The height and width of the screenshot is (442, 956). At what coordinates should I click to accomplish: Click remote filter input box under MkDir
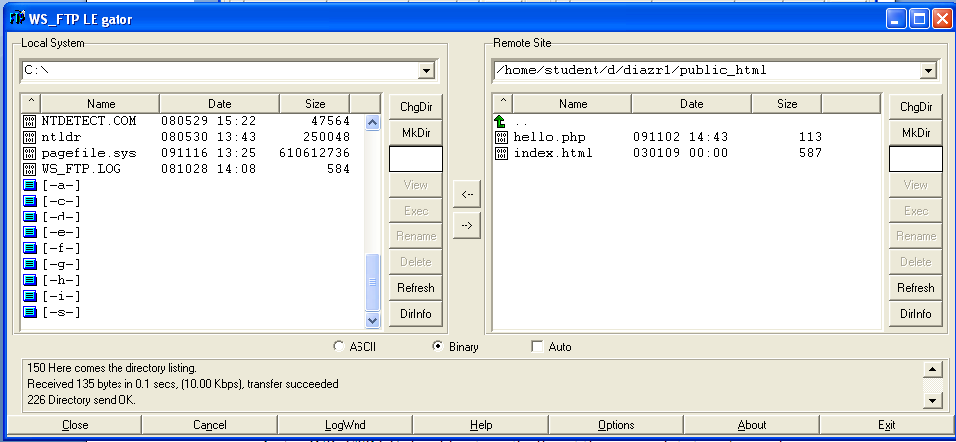point(916,159)
